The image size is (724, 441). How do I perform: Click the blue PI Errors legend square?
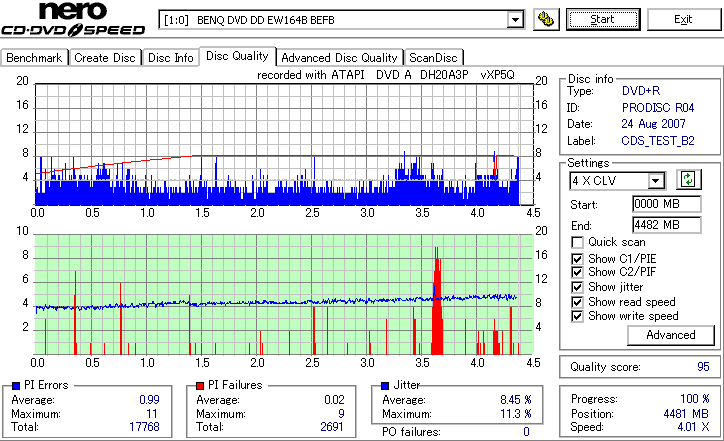point(16,386)
